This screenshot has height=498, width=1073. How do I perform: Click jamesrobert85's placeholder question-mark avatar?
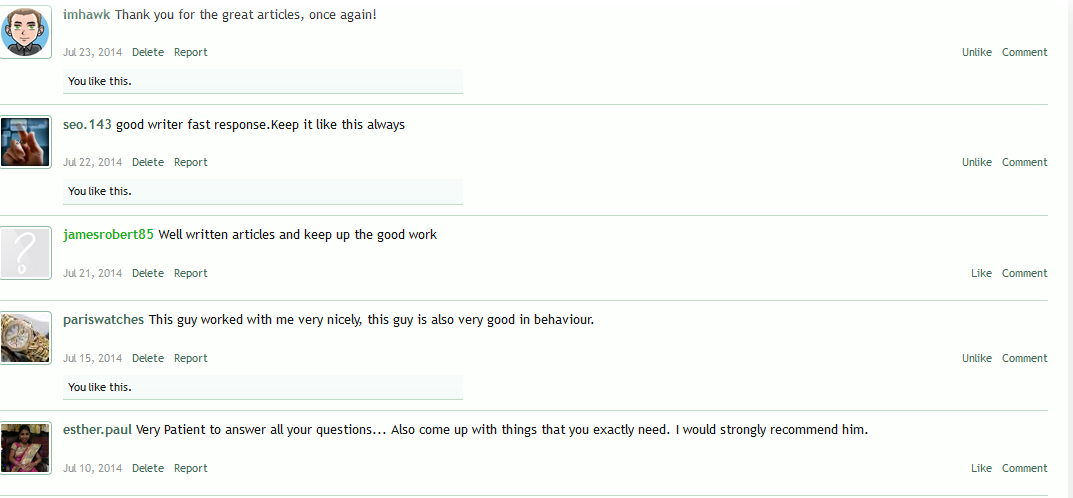(x=25, y=253)
